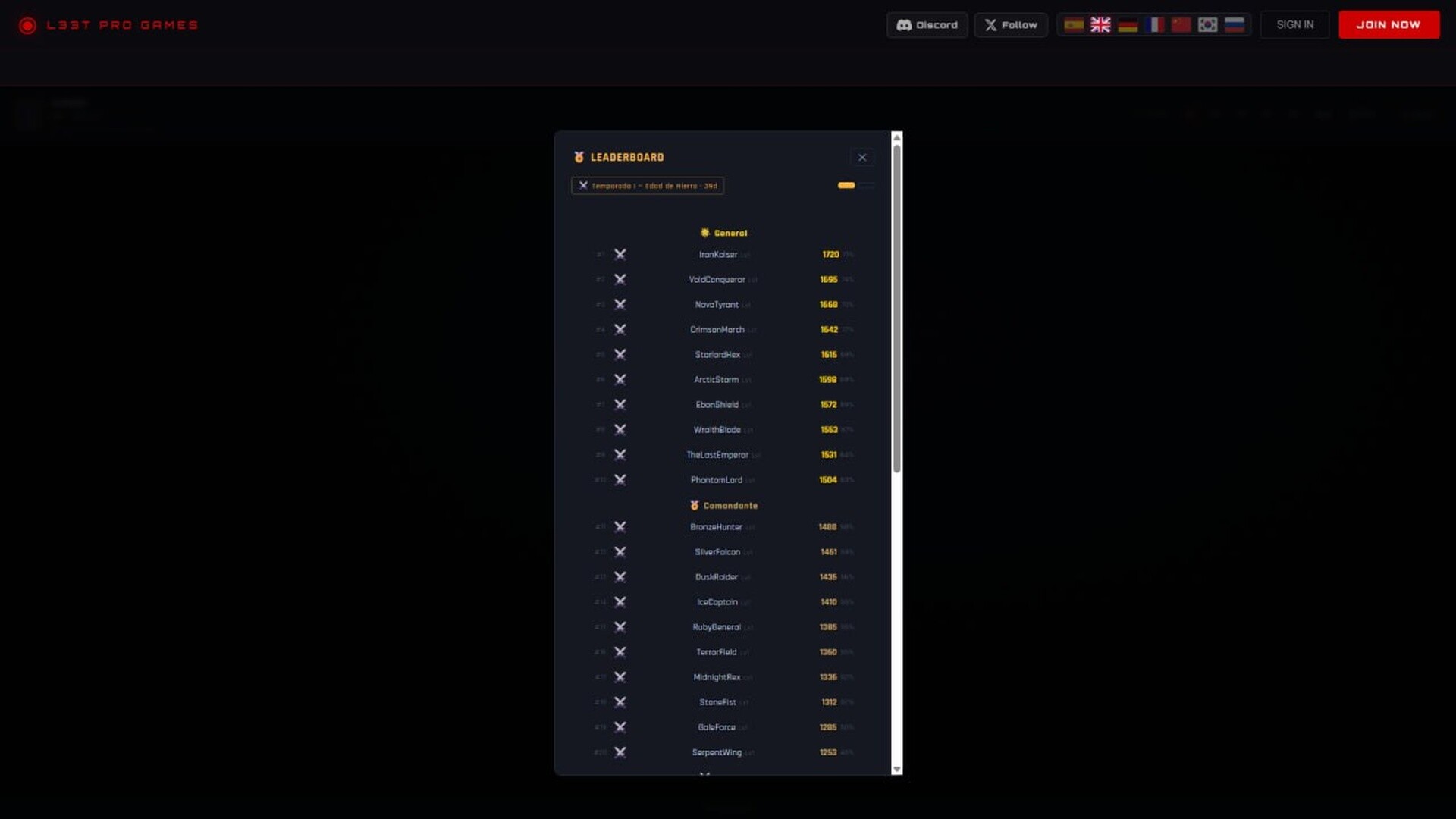Click the L33T Pro Games logo
Viewport: 1456px width, 819px height.
click(x=108, y=25)
